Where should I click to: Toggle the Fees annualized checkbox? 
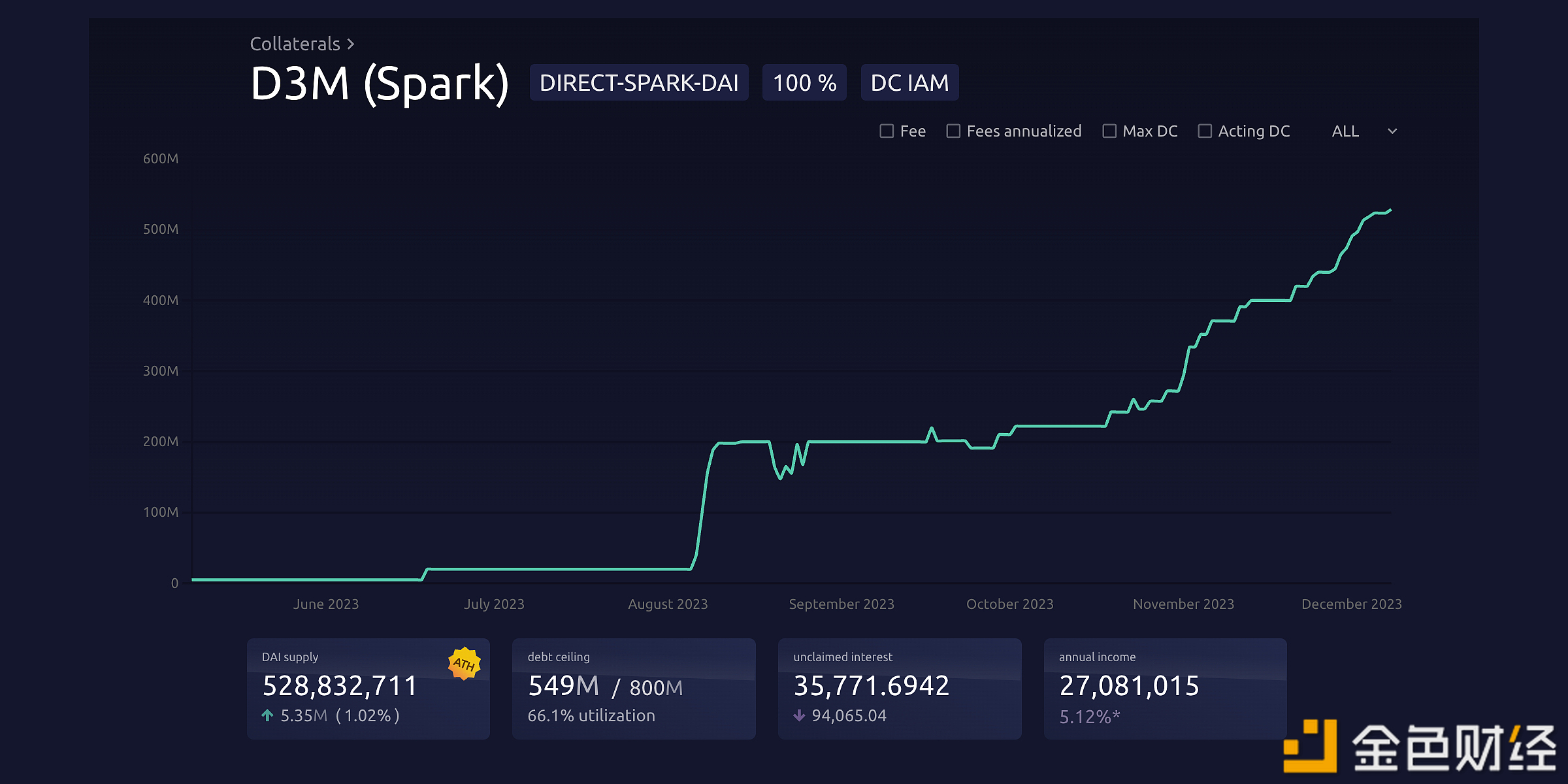953,131
